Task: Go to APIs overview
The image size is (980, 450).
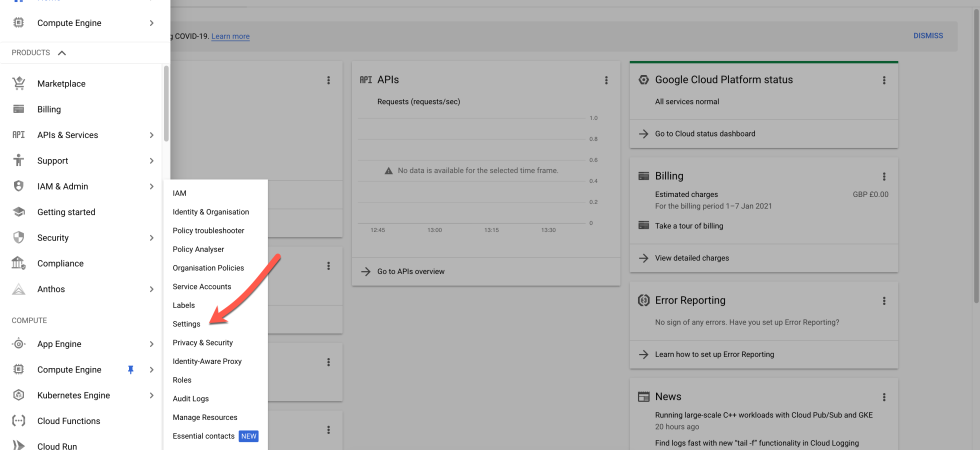Action: click(411, 271)
